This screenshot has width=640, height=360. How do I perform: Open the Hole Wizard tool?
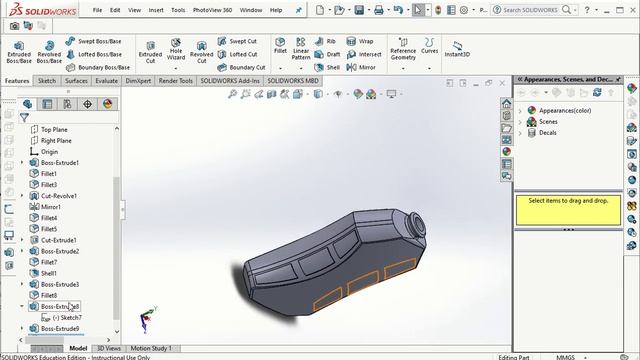(176, 49)
